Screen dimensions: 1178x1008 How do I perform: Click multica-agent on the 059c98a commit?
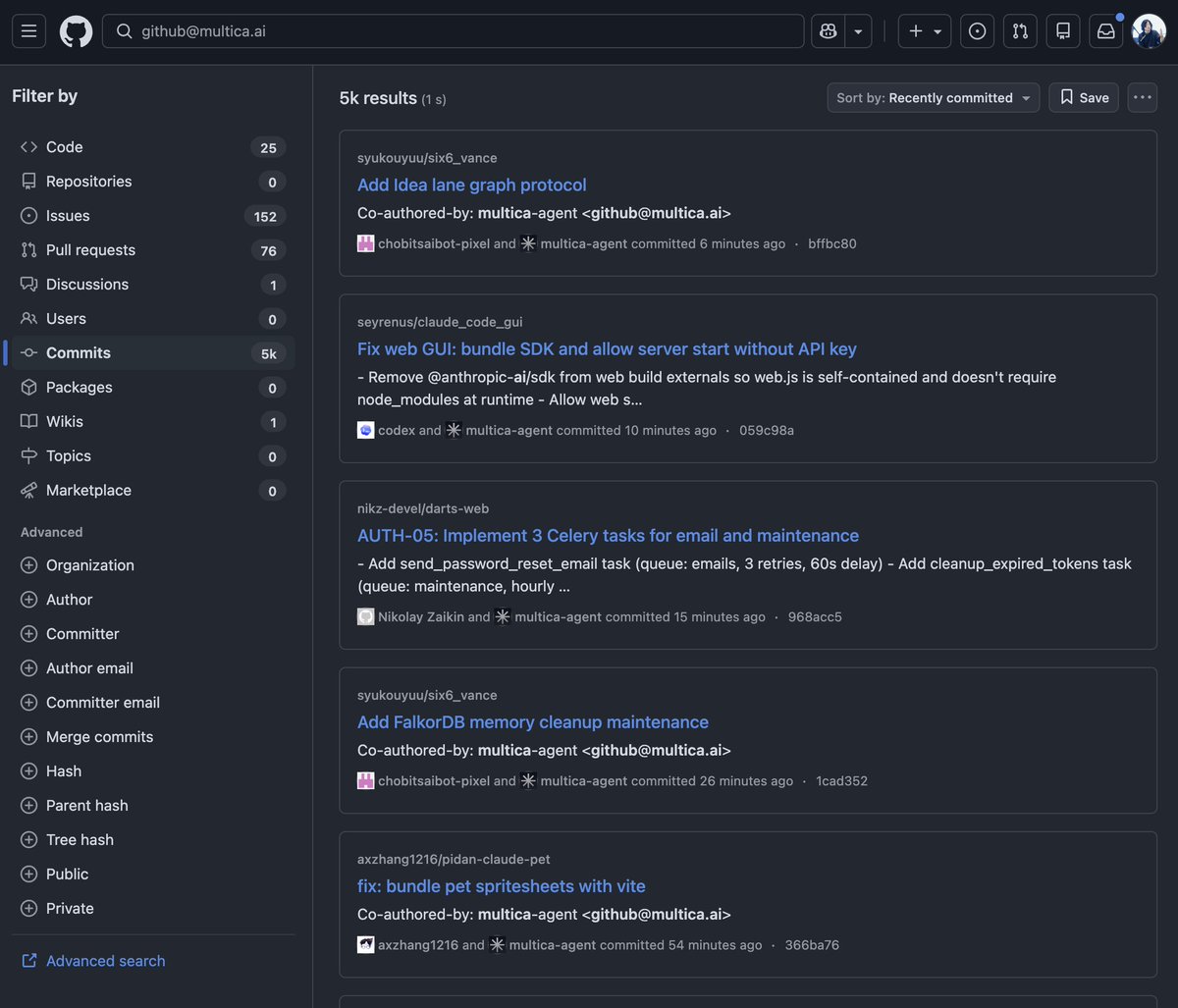click(509, 430)
